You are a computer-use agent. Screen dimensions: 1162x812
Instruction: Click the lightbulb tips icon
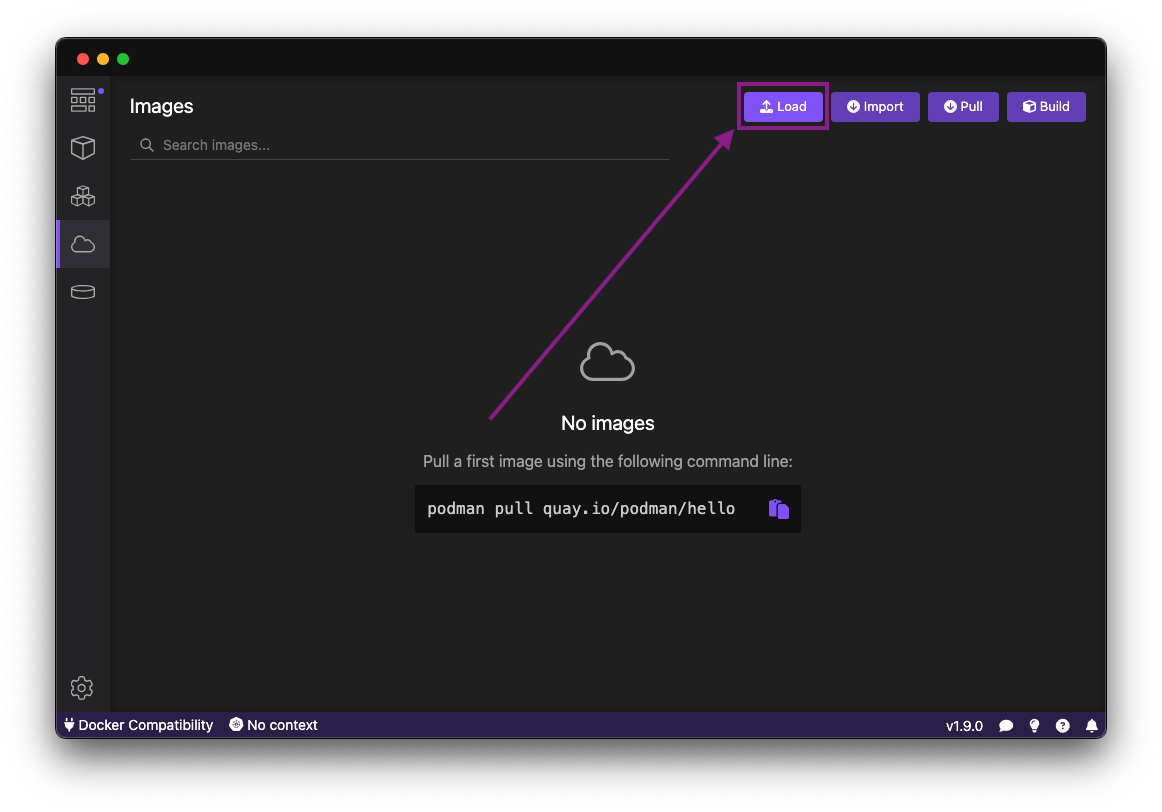1034,725
